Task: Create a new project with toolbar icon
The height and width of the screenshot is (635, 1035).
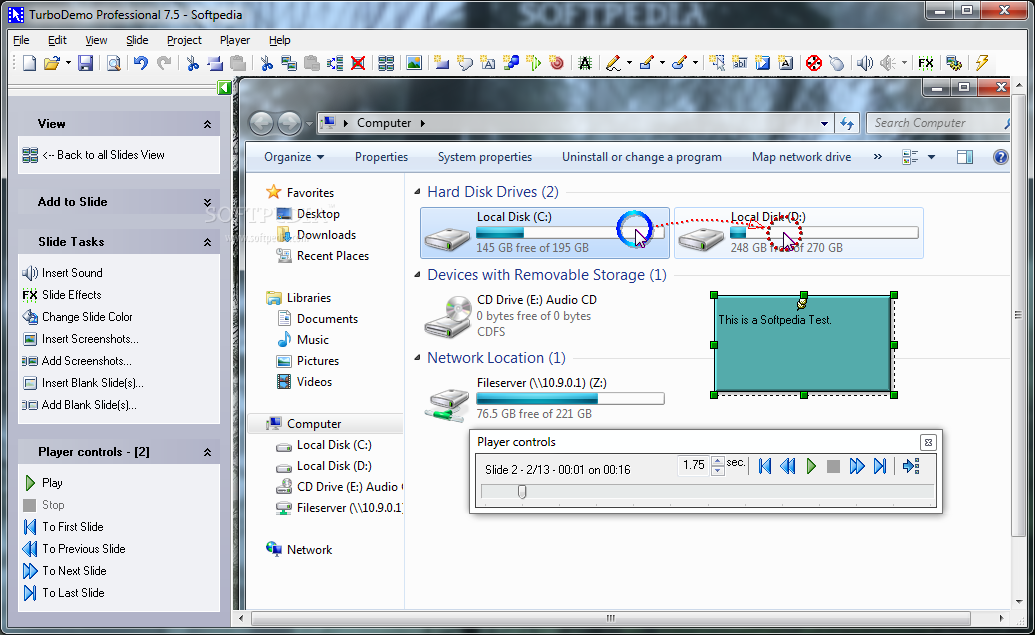Action: (x=29, y=63)
